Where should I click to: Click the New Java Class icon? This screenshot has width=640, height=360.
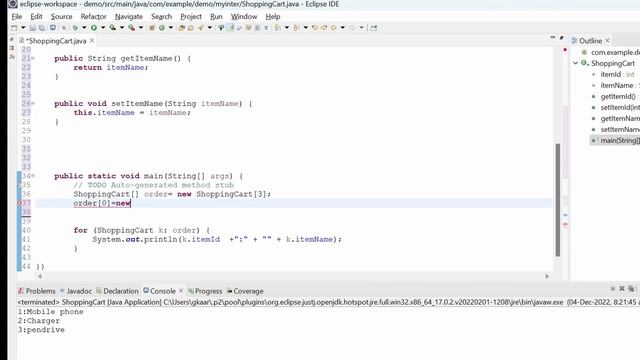162,28
